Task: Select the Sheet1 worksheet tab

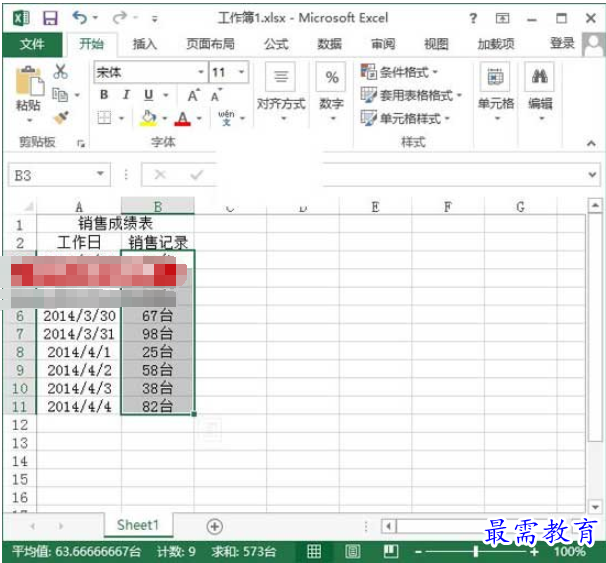Action: pyautogui.click(x=138, y=525)
